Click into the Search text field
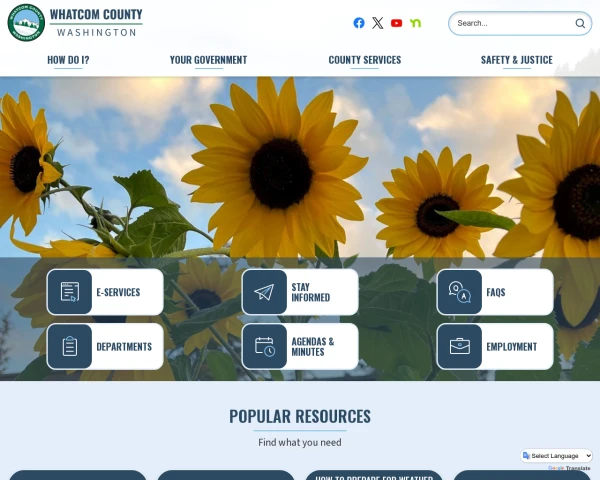Image resolution: width=600 pixels, height=480 pixels. tap(510, 23)
